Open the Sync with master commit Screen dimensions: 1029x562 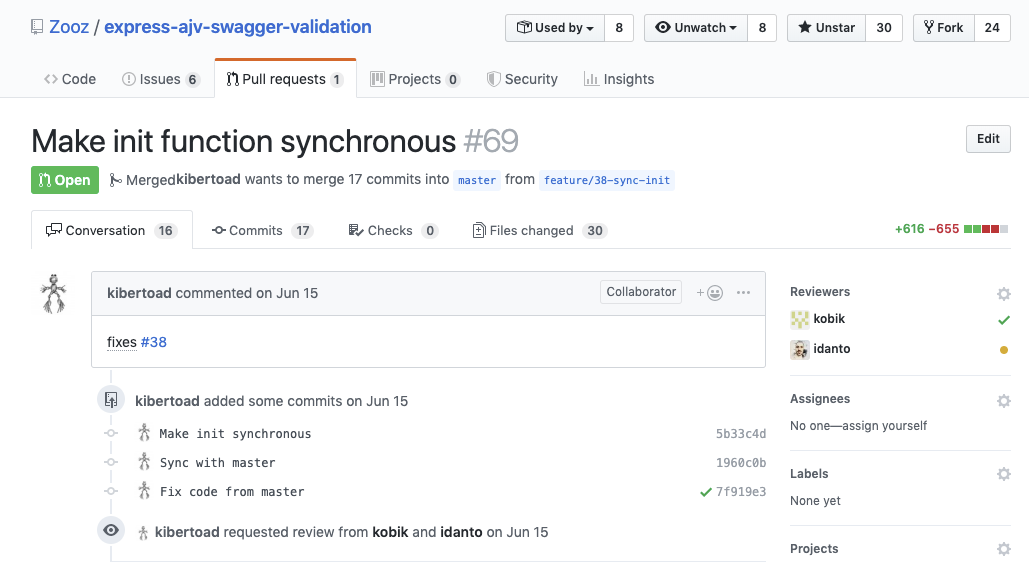click(x=217, y=462)
